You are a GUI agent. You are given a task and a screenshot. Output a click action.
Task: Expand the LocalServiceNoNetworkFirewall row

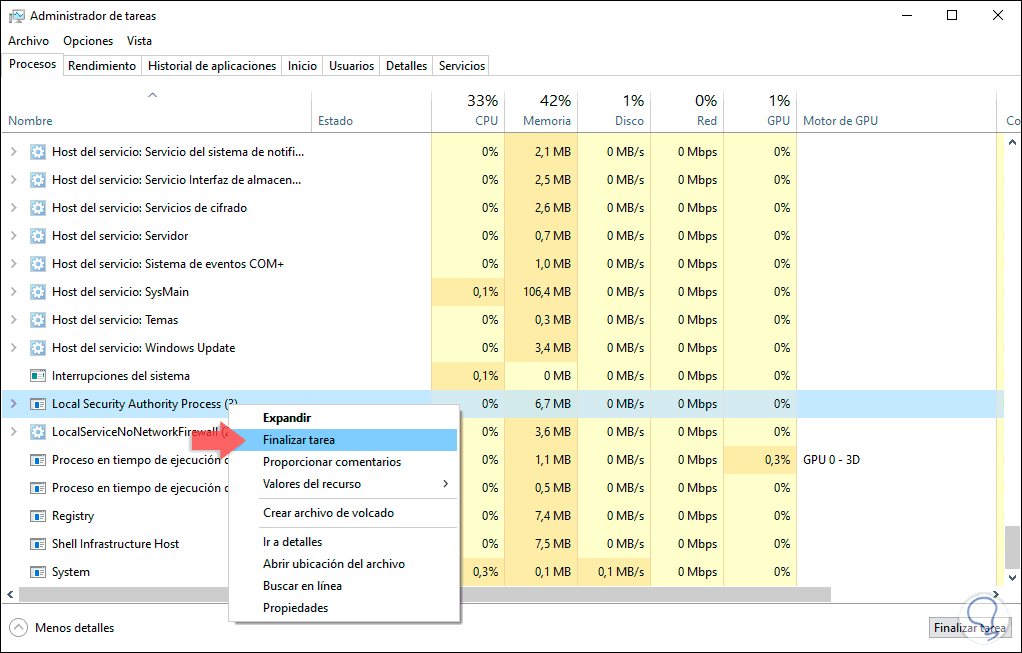pyautogui.click(x=13, y=432)
